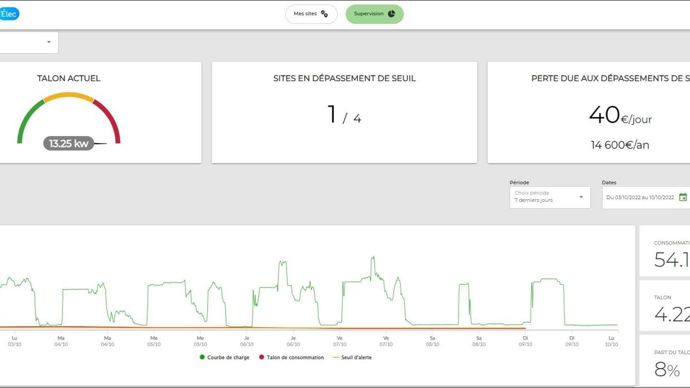Open the Période dropdown showing 7 derniers jours
The height and width of the screenshot is (388, 690).
coord(550,197)
